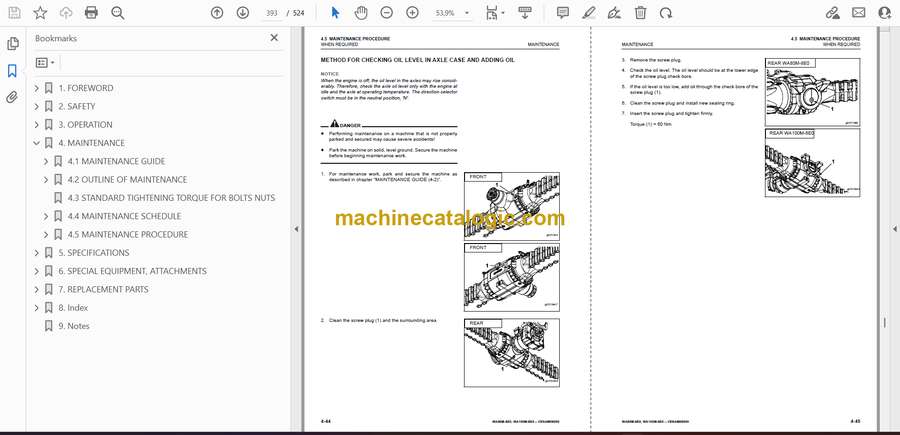The height and width of the screenshot is (435, 900).
Task: Add a comment note
Action: (563, 13)
